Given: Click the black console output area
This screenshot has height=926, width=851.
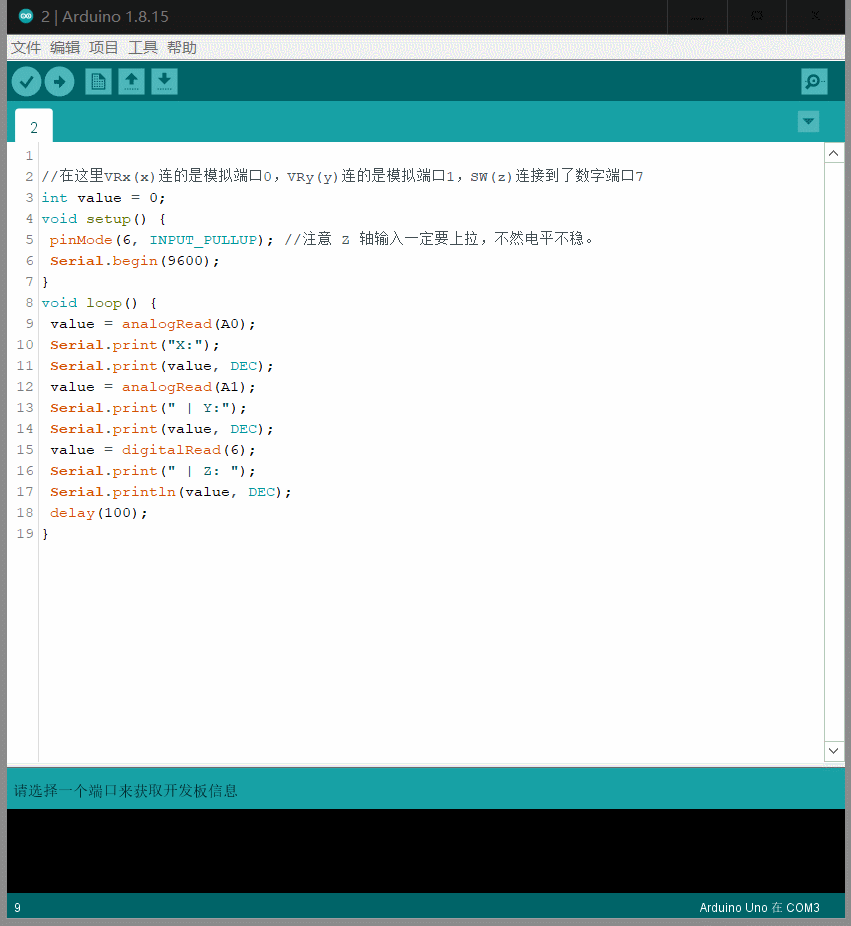Looking at the screenshot, I should point(426,851).
